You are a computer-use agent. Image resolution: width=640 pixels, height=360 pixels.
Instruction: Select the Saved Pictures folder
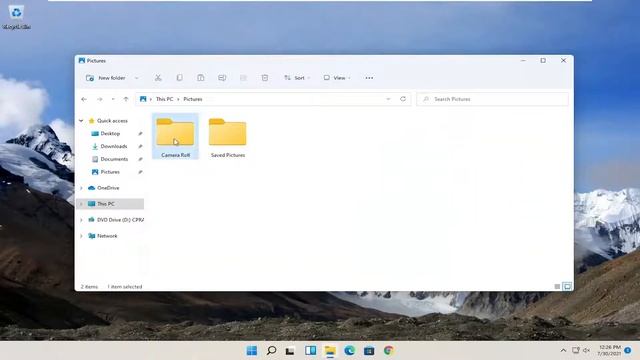pyautogui.click(x=228, y=136)
